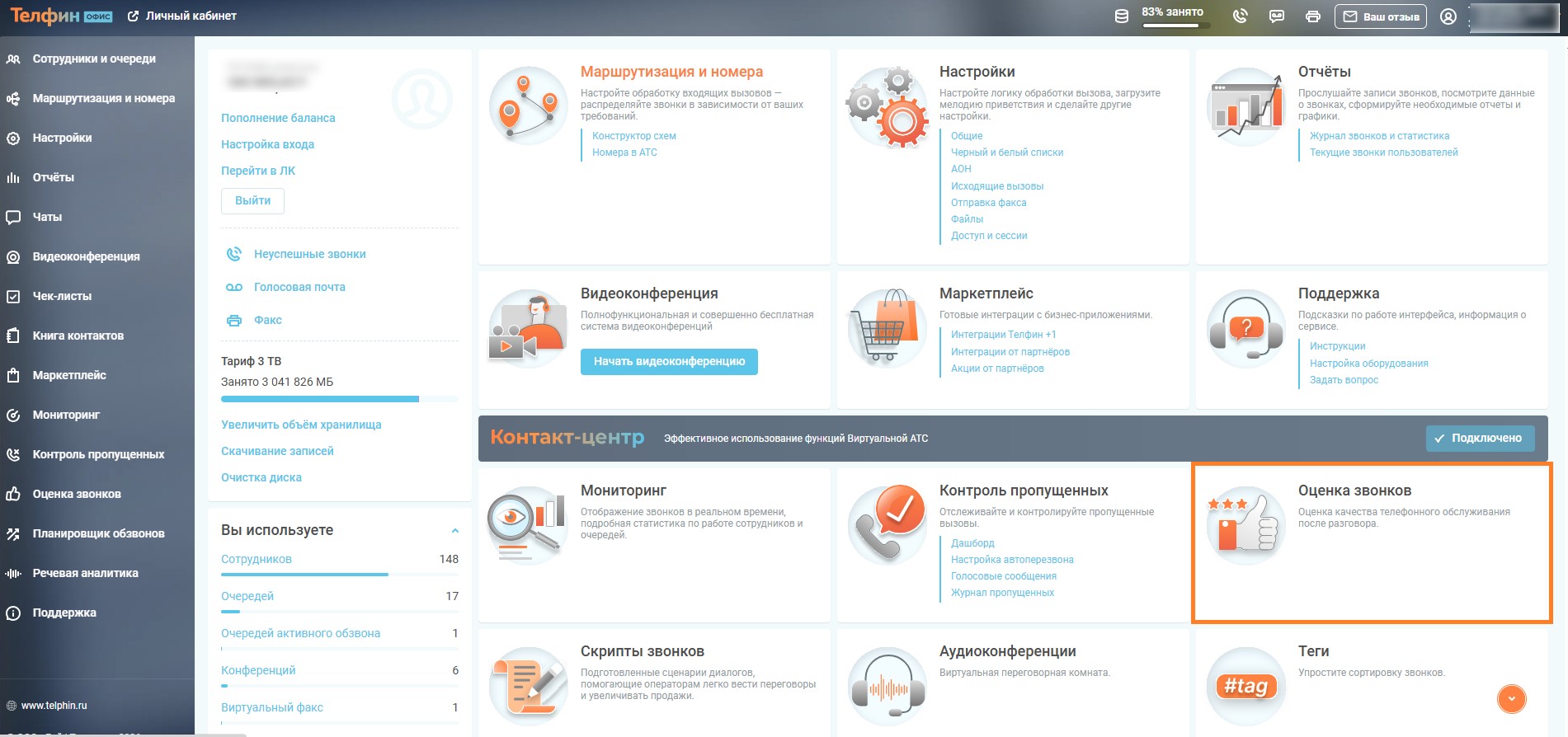Open Сотрудники и очереди in sidebar
Image resolution: width=1568 pixels, height=737 pixels.
pyautogui.click(x=94, y=59)
